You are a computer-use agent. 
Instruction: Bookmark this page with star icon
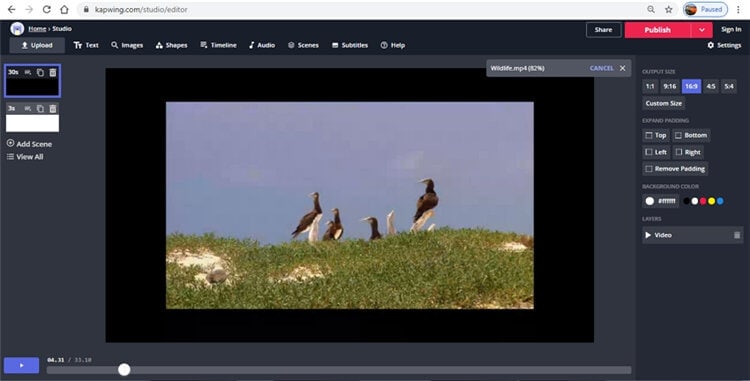coord(669,9)
